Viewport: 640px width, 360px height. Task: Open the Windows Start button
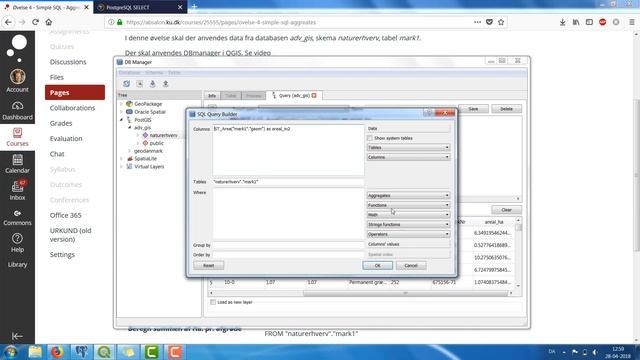pyautogui.click(x=11, y=352)
